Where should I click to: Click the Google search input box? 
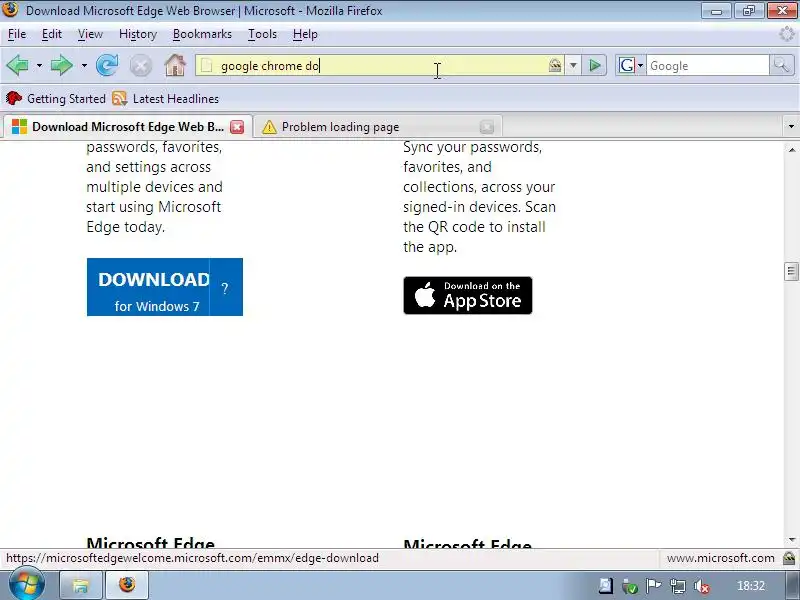click(x=707, y=66)
